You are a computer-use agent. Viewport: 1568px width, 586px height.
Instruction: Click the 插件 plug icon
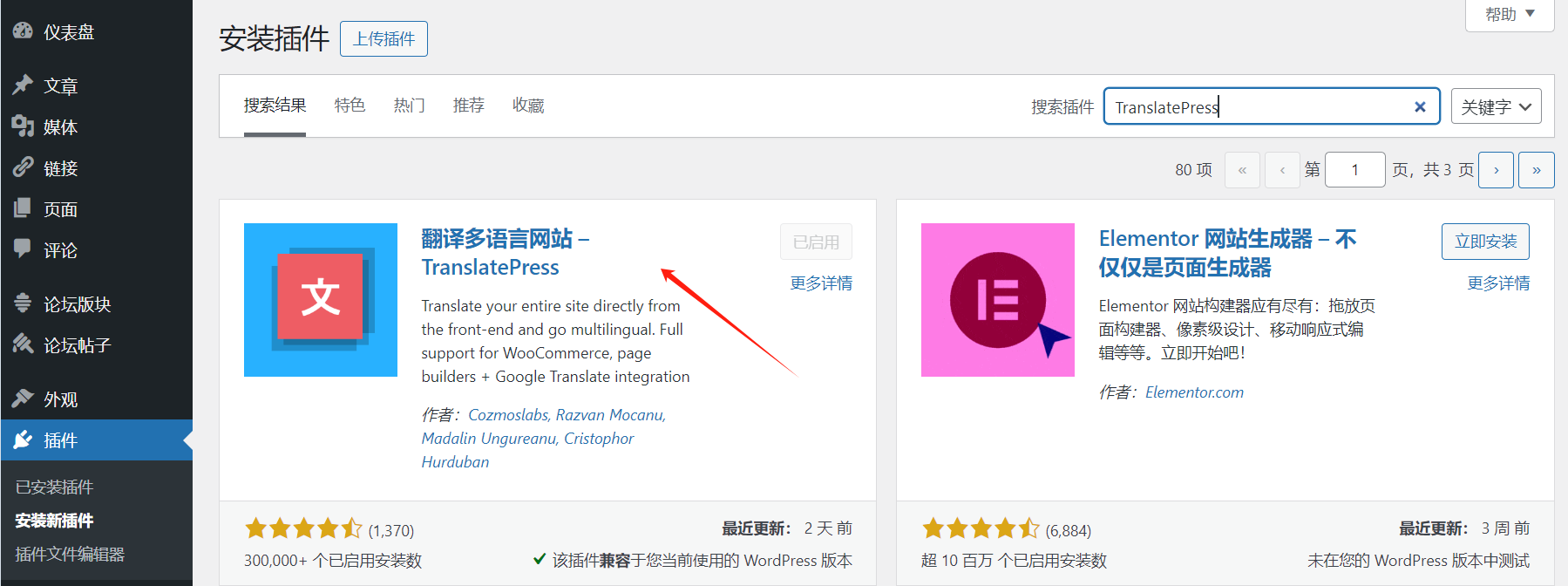tap(23, 439)
